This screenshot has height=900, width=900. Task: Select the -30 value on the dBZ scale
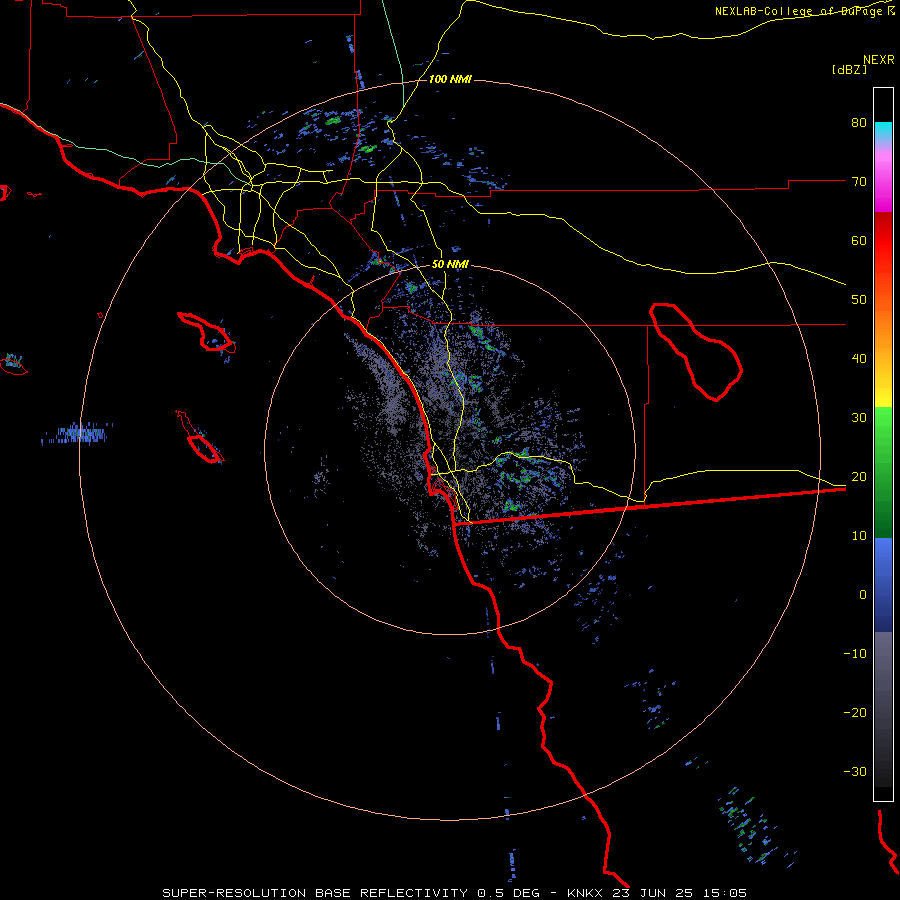pyautogui.click(x=855, y=772)
